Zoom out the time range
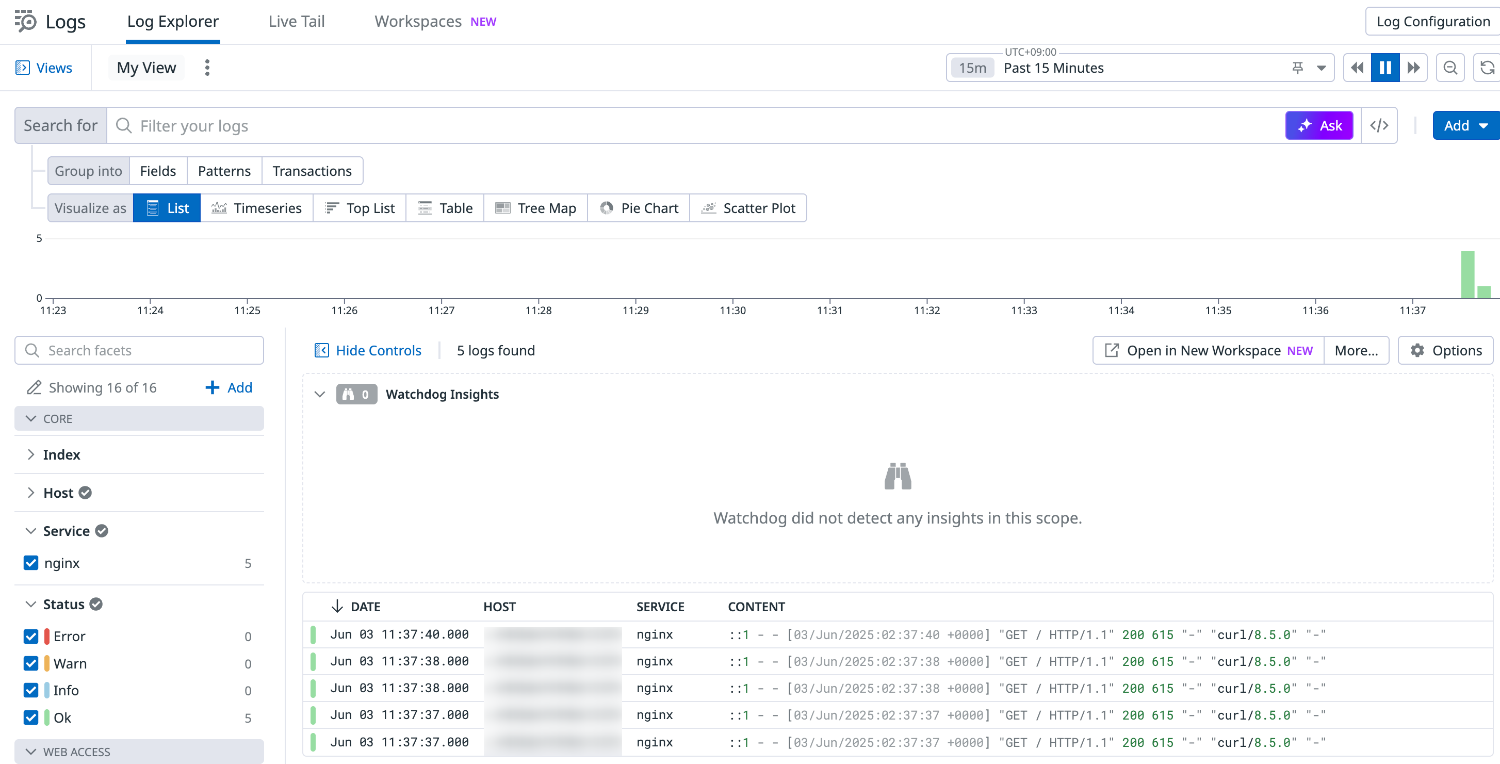This screenshot has width=1500, height=764. [1450, 68]
